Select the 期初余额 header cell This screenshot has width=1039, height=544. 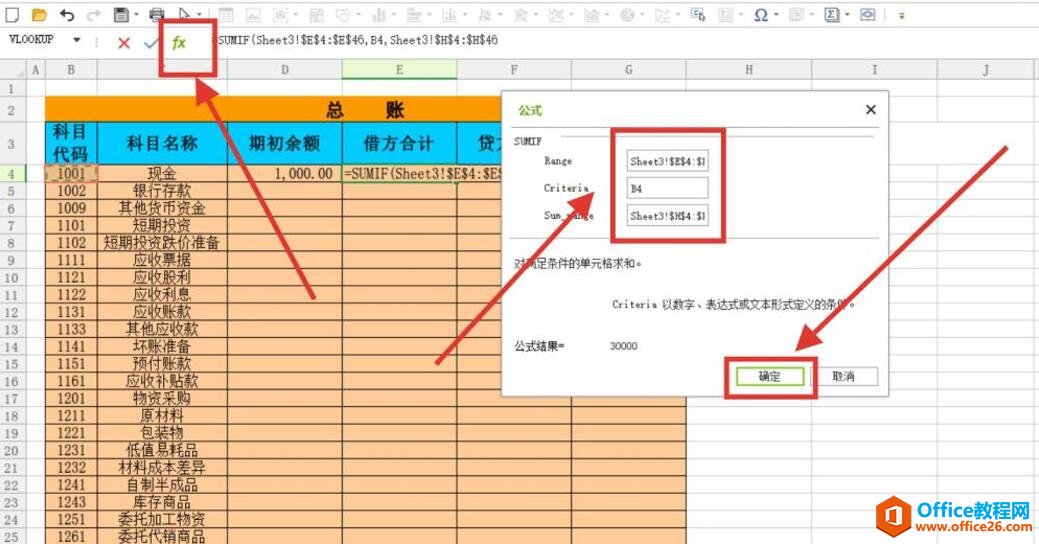tap(284, 143)
